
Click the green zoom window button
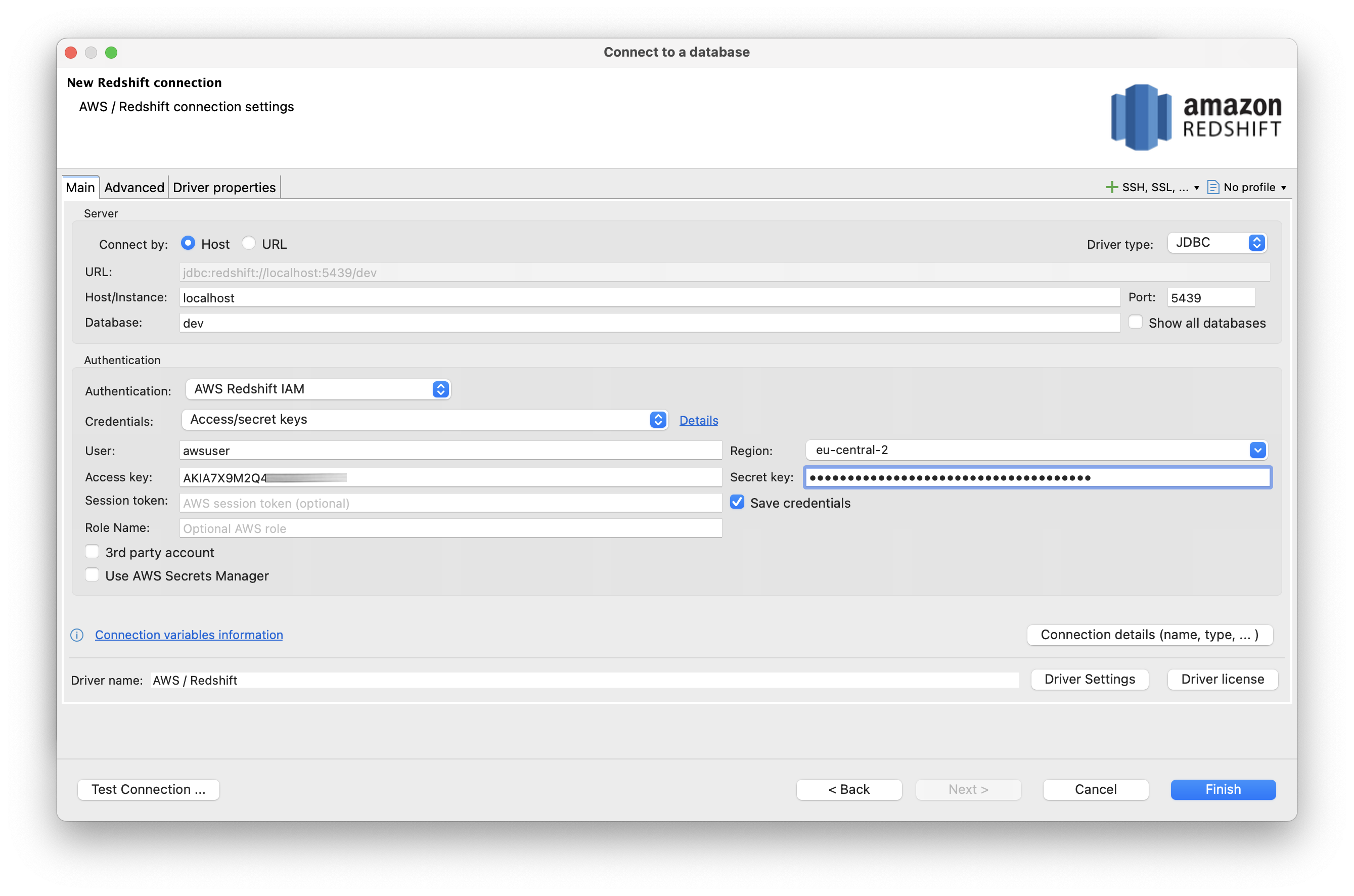coord(111,53)
